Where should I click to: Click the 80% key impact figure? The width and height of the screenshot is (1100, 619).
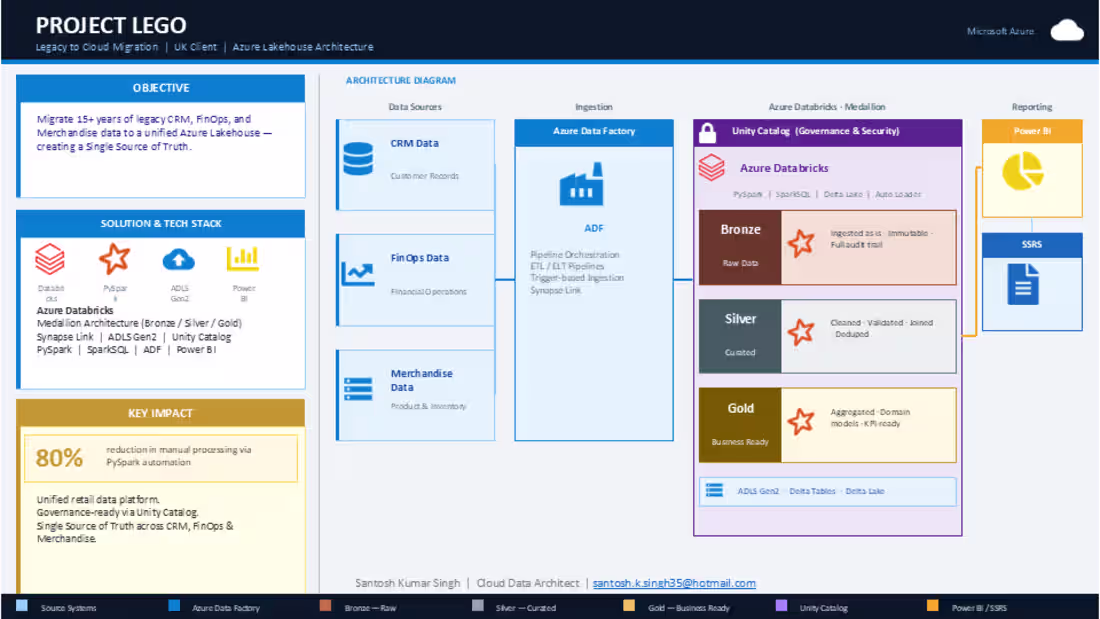59,458
